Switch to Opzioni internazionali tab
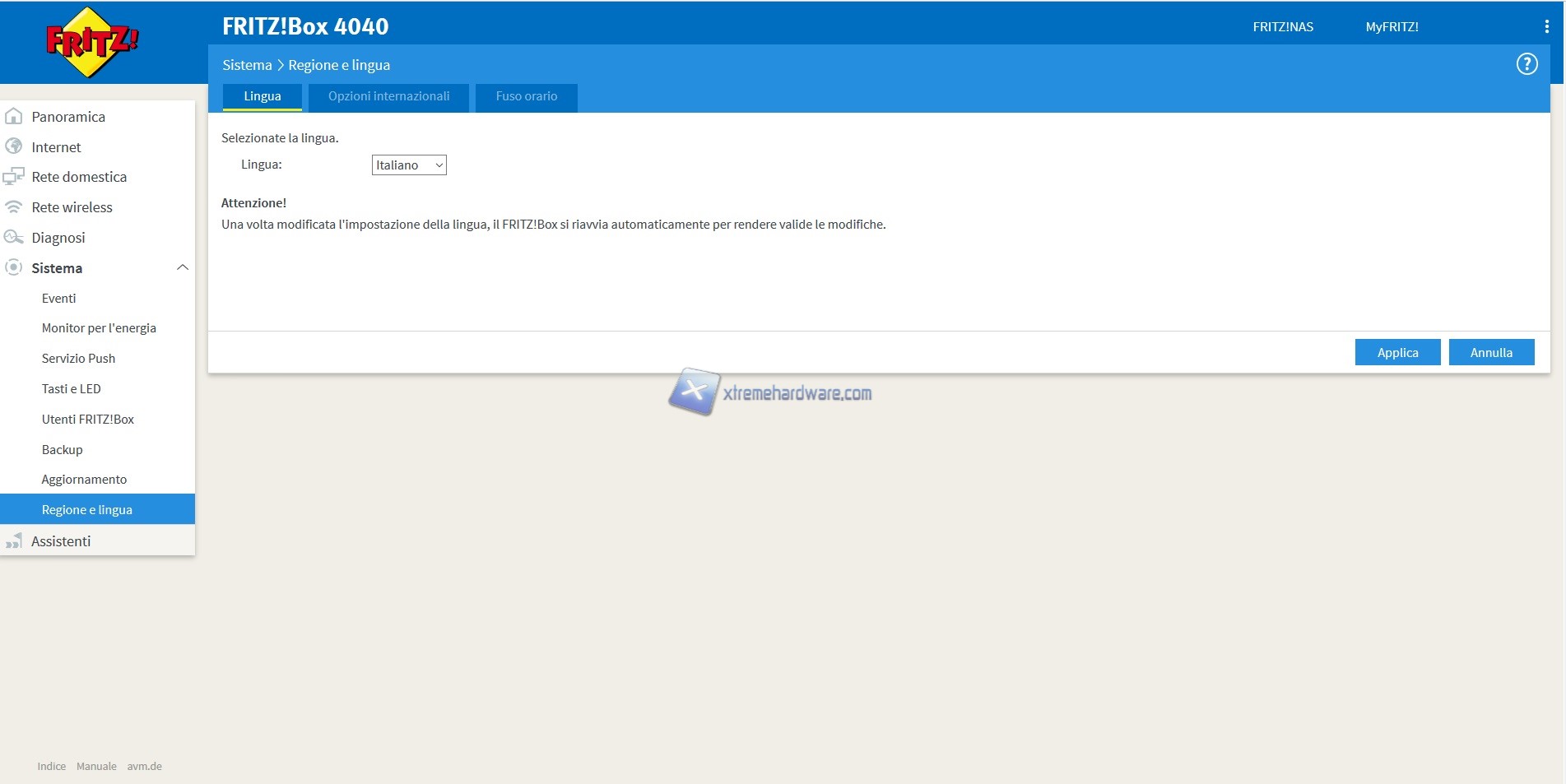Image resolution: width=1566 pixels, height=784 pixels. [388, 96]
